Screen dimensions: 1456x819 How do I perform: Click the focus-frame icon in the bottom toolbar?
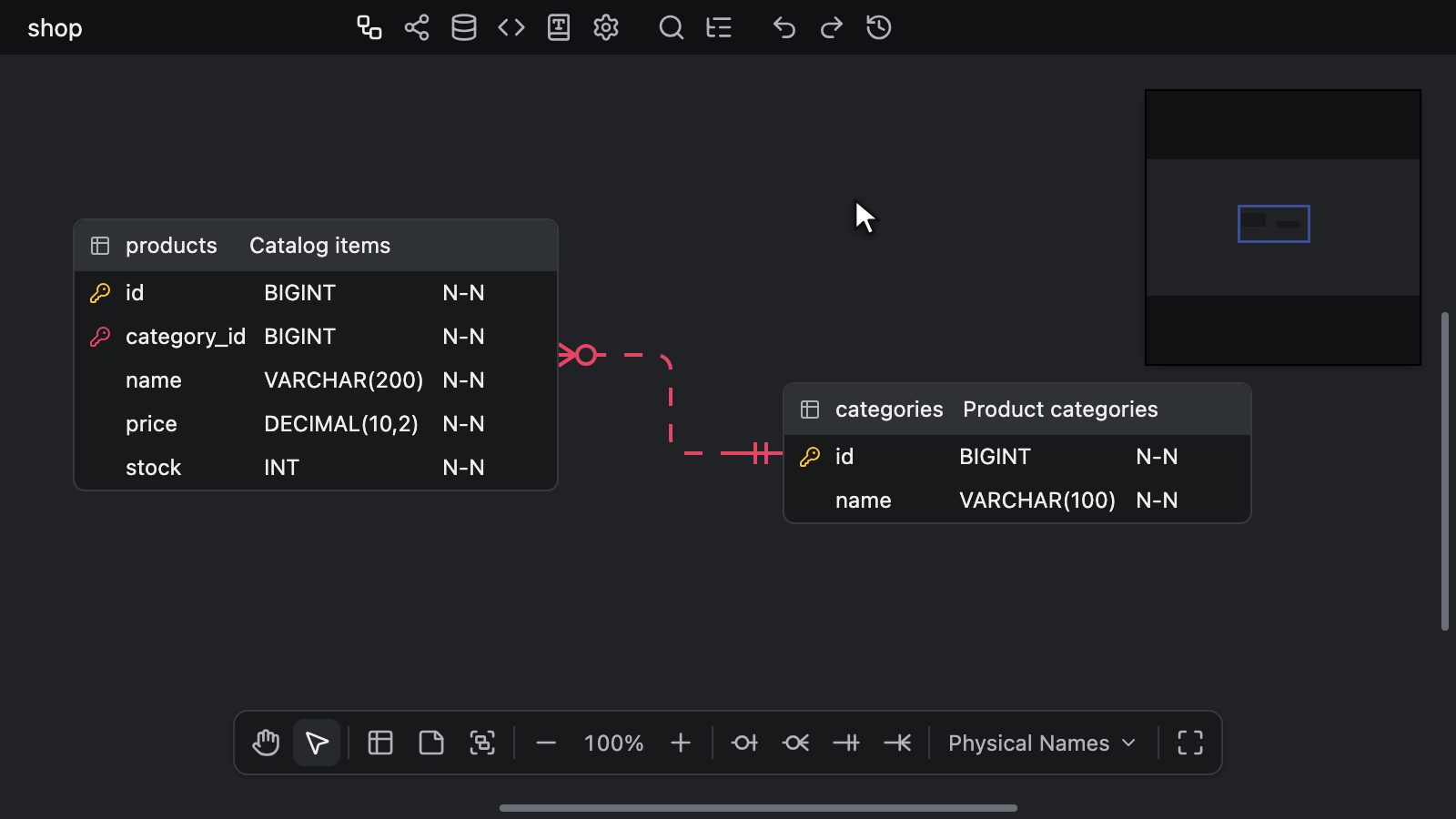pos(482,743)
